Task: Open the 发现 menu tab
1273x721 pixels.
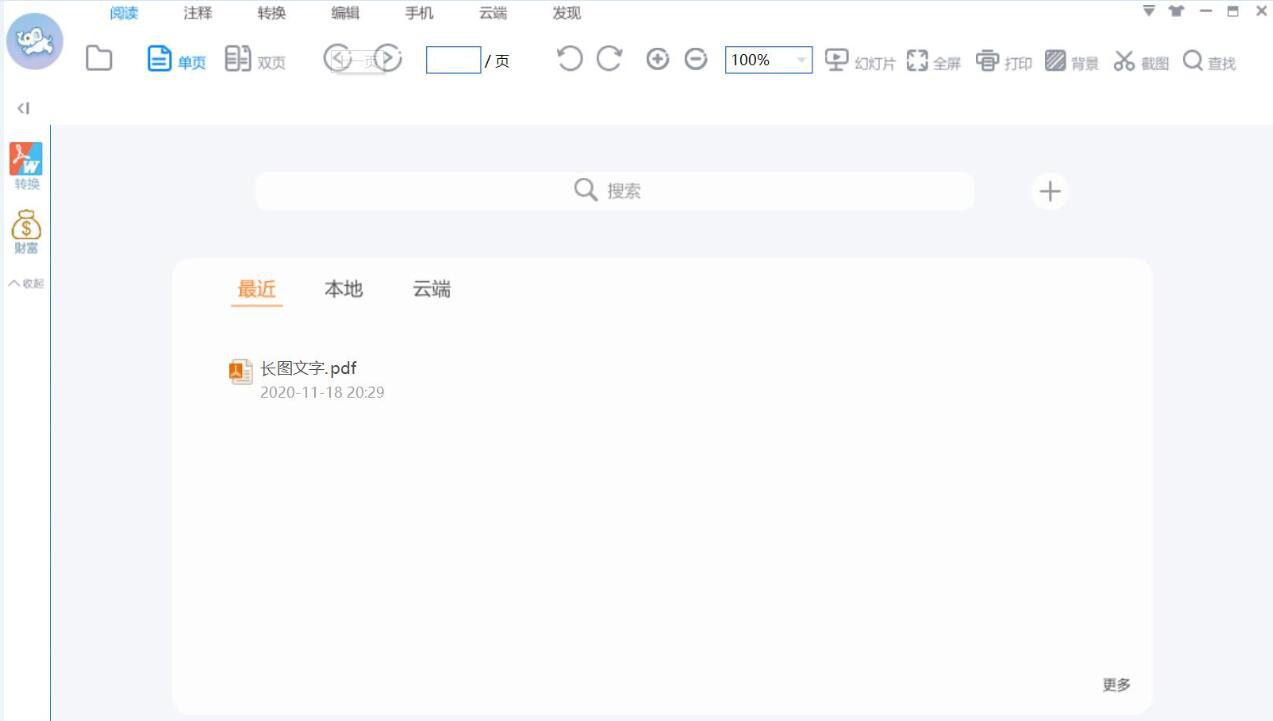Action: (567, 13)
